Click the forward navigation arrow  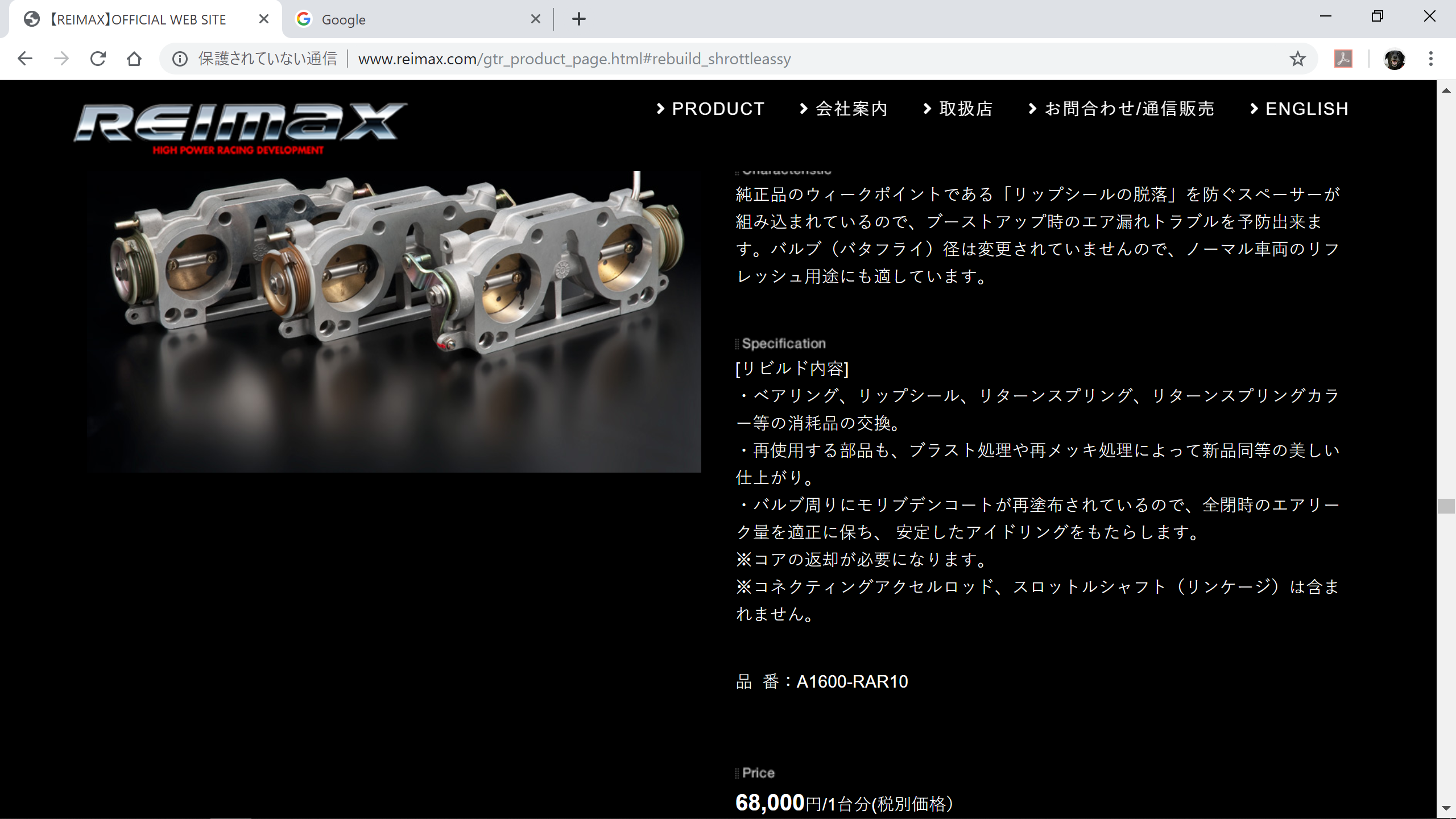[x=61, y=59]
